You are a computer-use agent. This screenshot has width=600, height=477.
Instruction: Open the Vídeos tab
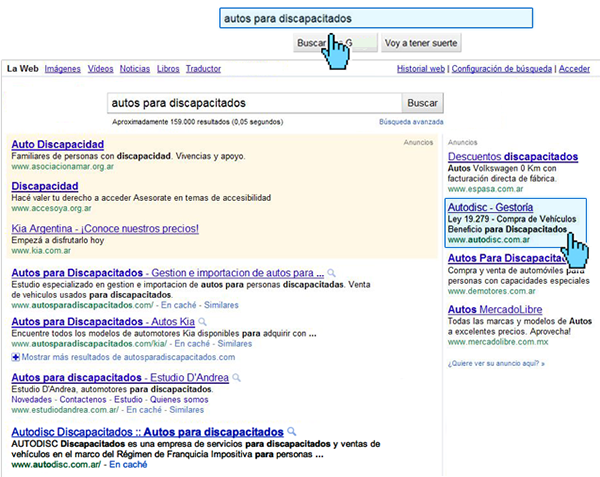point(100,69)
